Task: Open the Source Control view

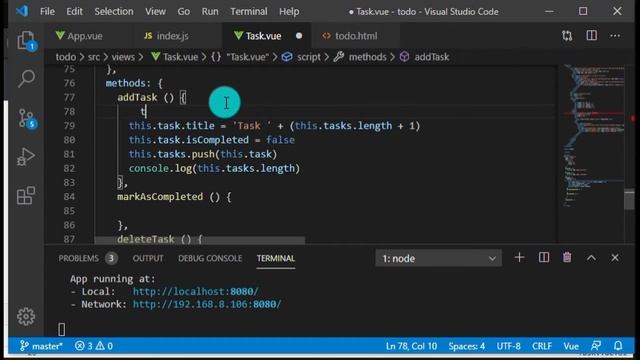Action: tap(26, 118)
